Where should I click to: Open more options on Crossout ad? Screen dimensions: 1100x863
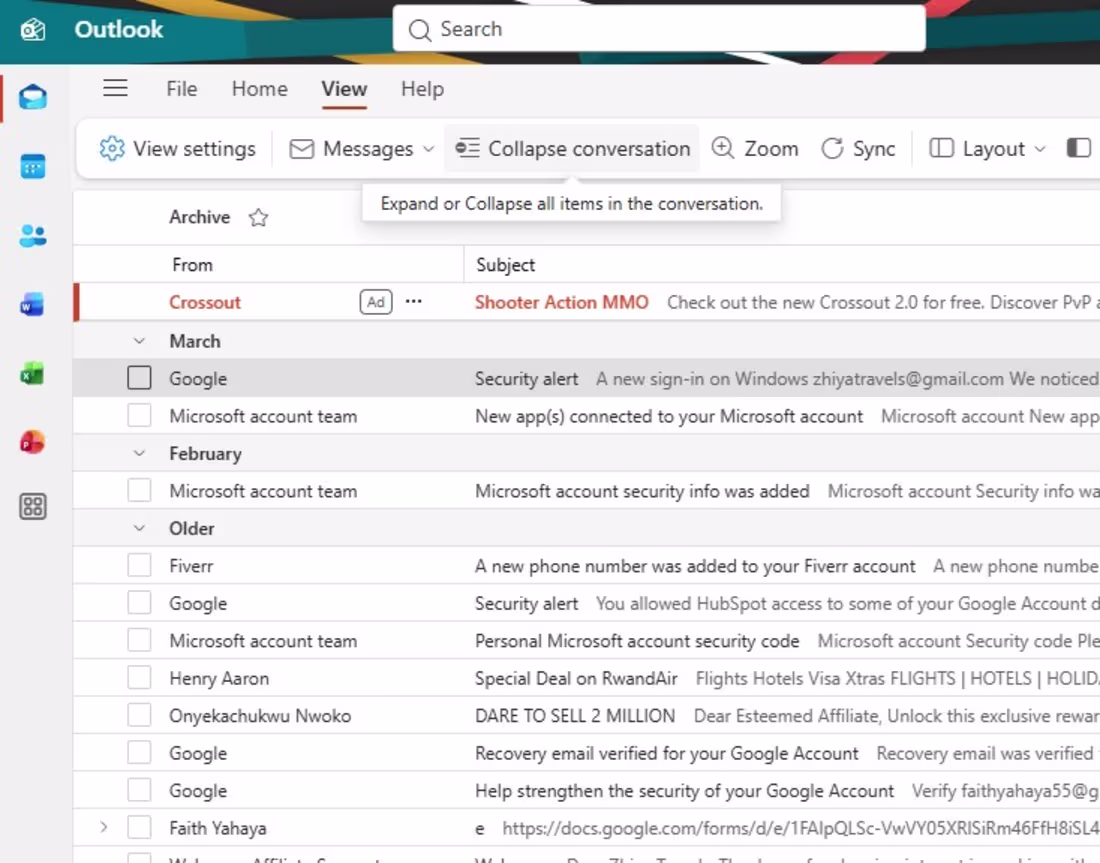414,302
